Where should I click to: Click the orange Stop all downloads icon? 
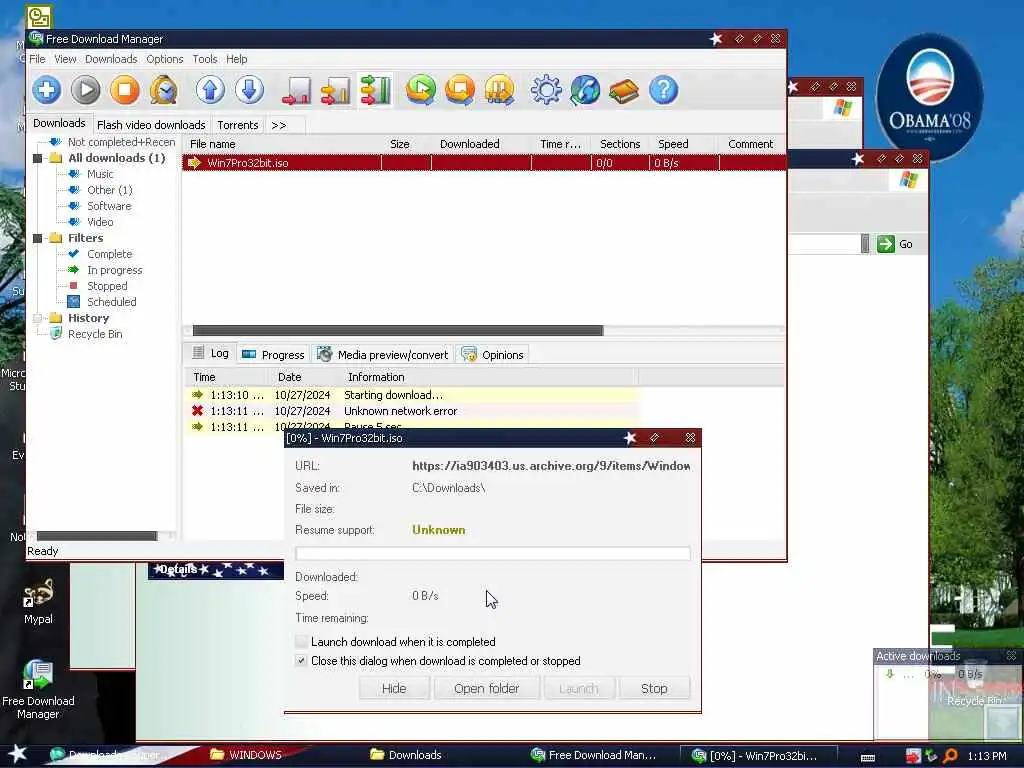[460, 90]
